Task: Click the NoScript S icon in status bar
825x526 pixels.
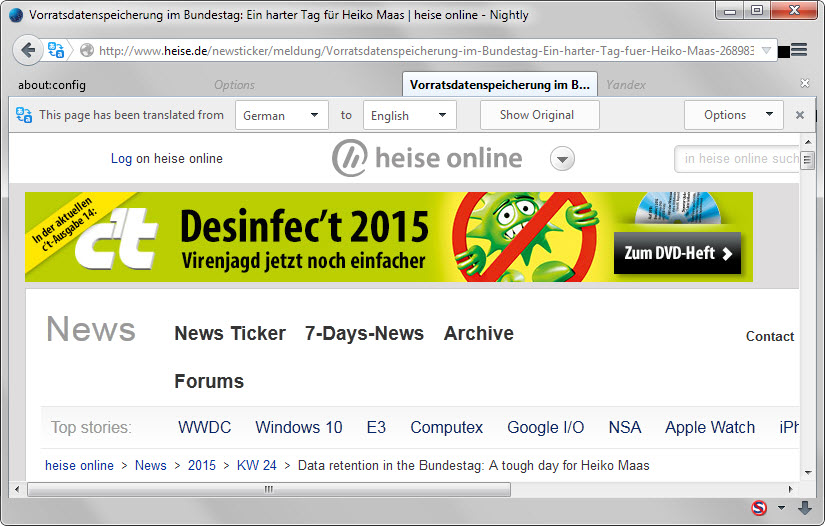Action: pyautogui.click(x=759, y=508)
